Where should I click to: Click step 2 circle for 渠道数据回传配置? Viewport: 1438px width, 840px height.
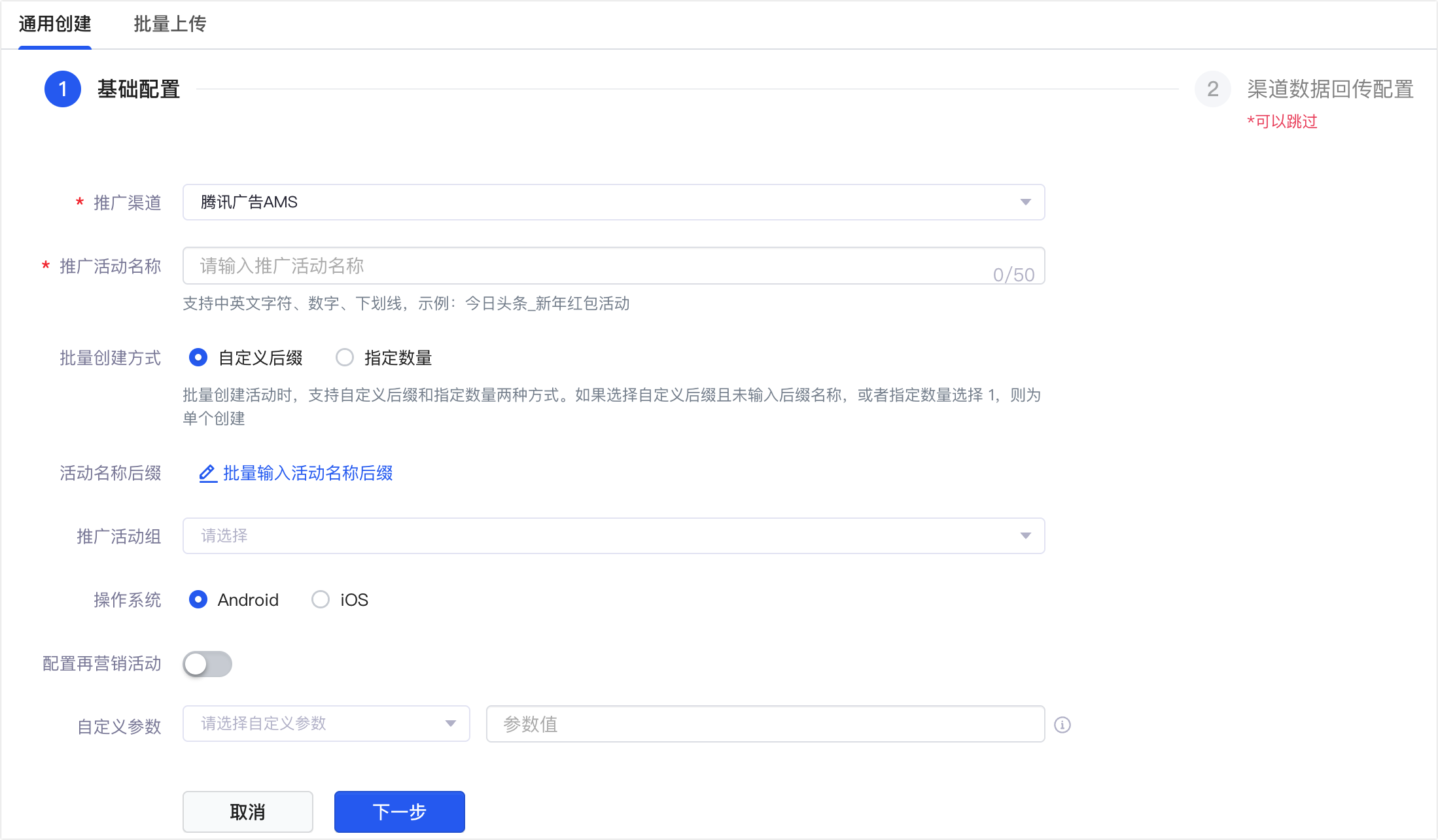1212,89
